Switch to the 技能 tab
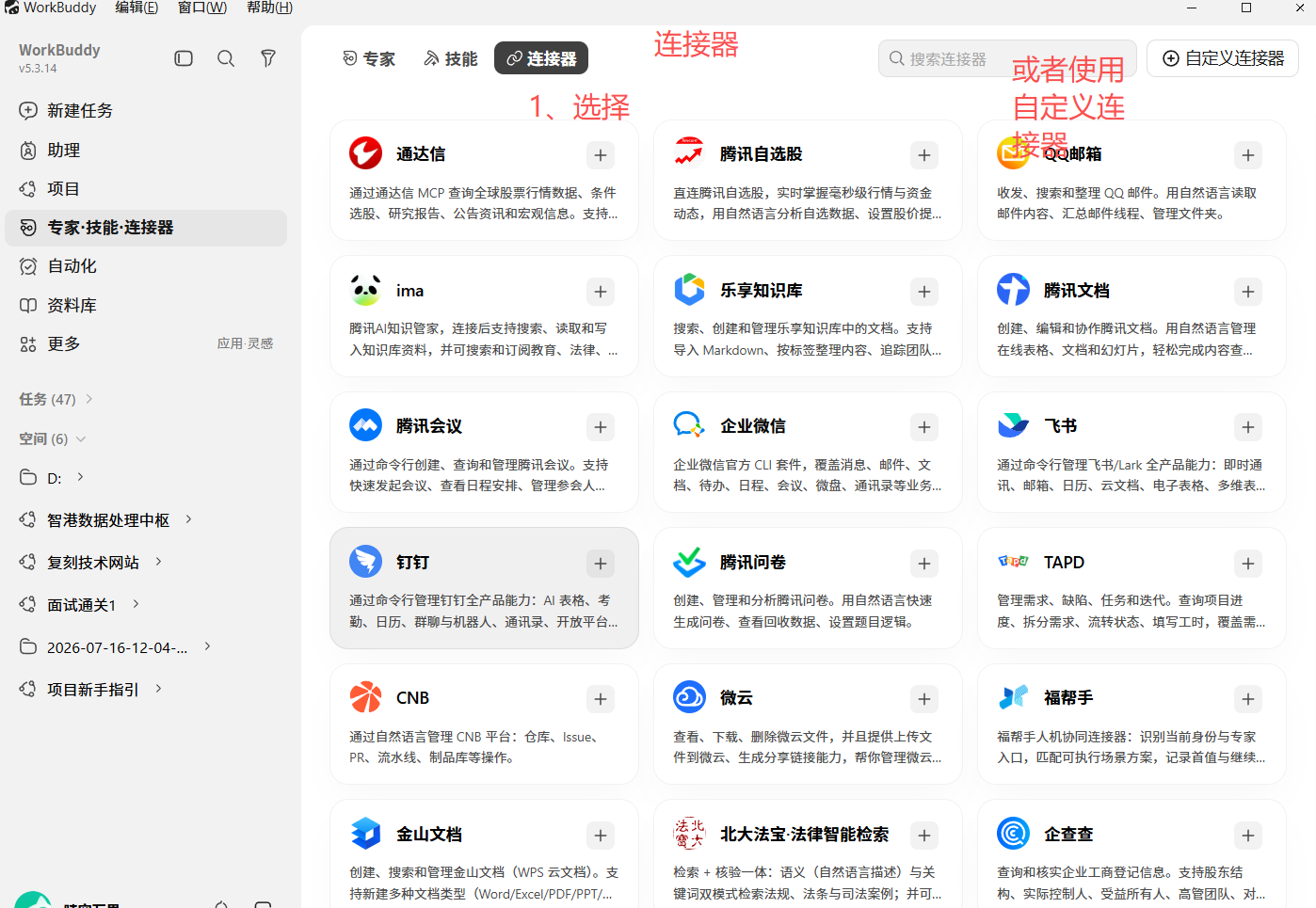 451,58
